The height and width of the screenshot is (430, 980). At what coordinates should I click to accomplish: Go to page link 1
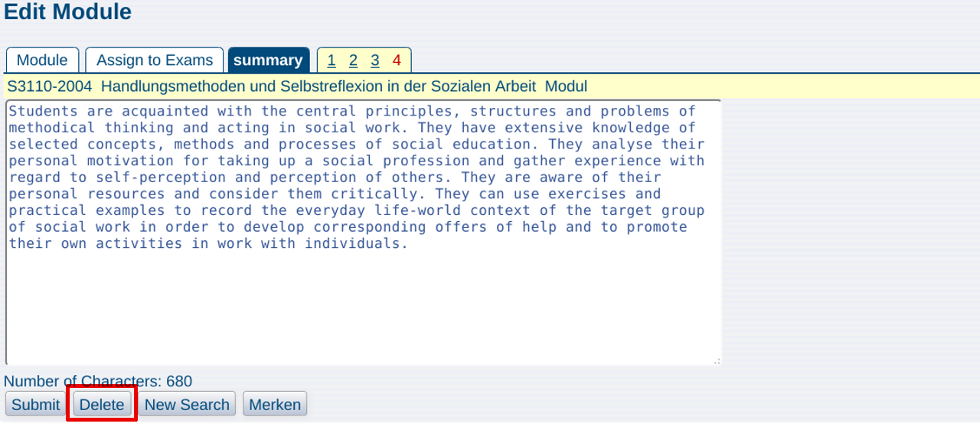(331, 61)
